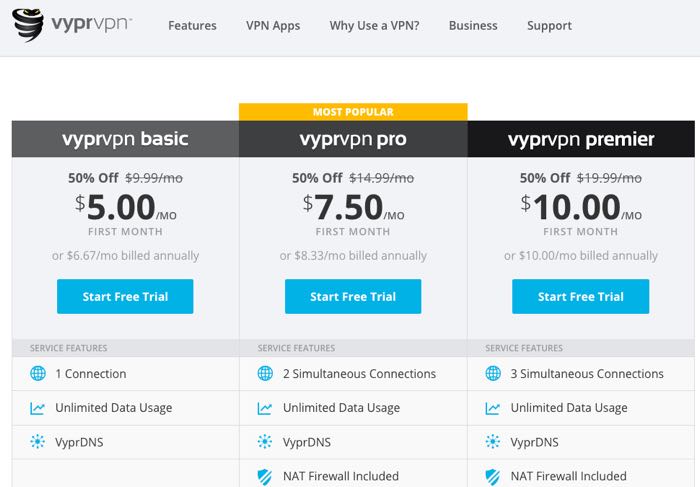Select the vyprvpn premier plan header

coord(581,139)
